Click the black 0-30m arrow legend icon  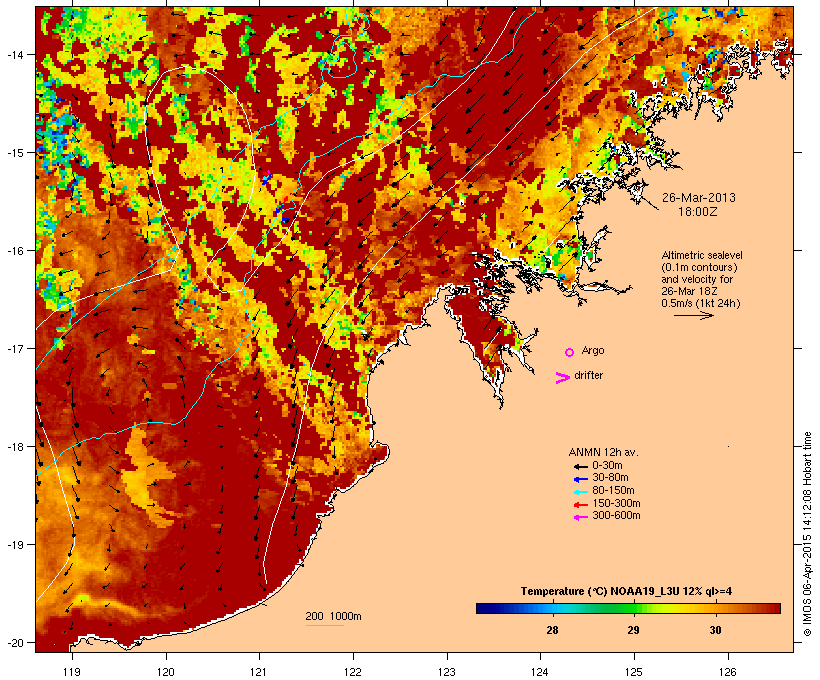[580, 467]
